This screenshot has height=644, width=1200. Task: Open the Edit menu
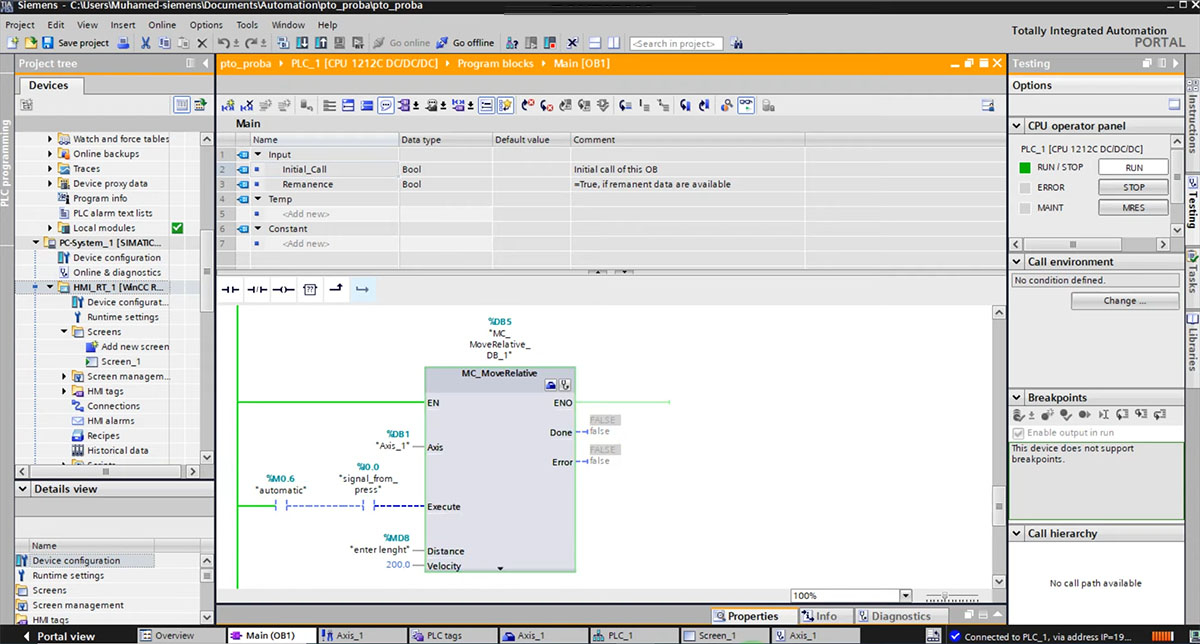click(x=56, y=25)
